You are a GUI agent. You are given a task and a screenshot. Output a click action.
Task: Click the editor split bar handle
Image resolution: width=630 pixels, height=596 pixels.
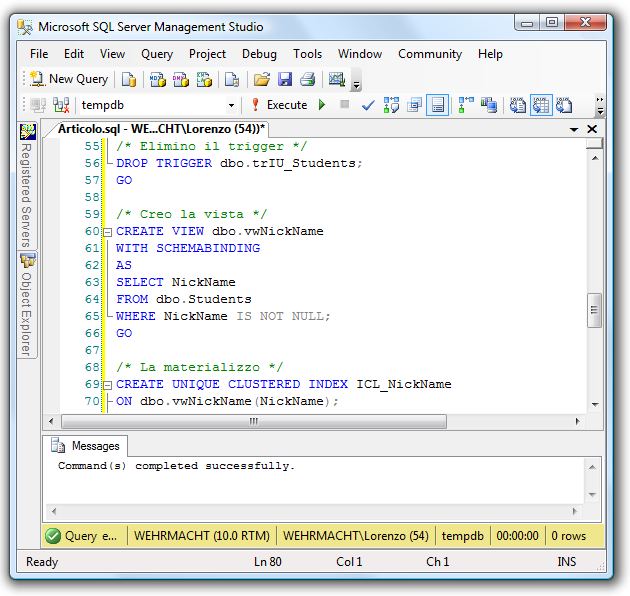click(x=594, y=143)
